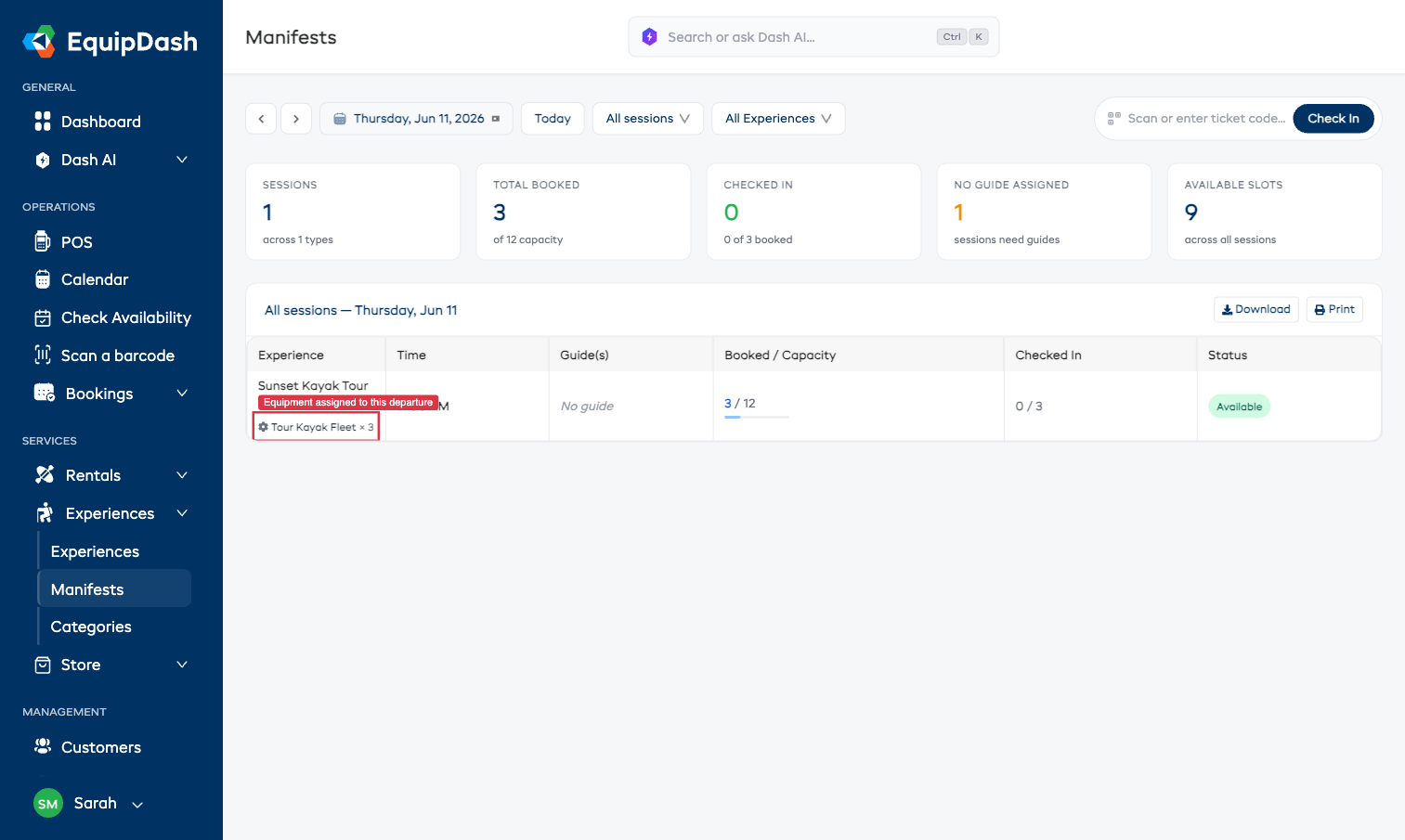Click the Available Slots stat card

tap(1274, 212)
